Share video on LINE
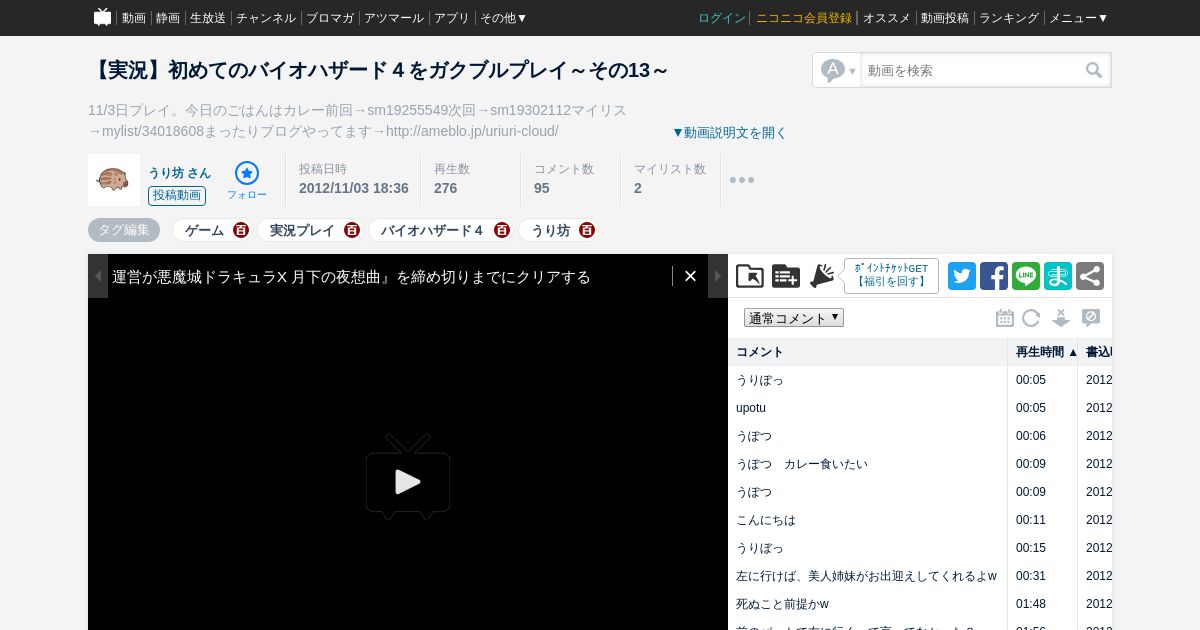Screen dimensions: 1200x630 click(1026, 276)
